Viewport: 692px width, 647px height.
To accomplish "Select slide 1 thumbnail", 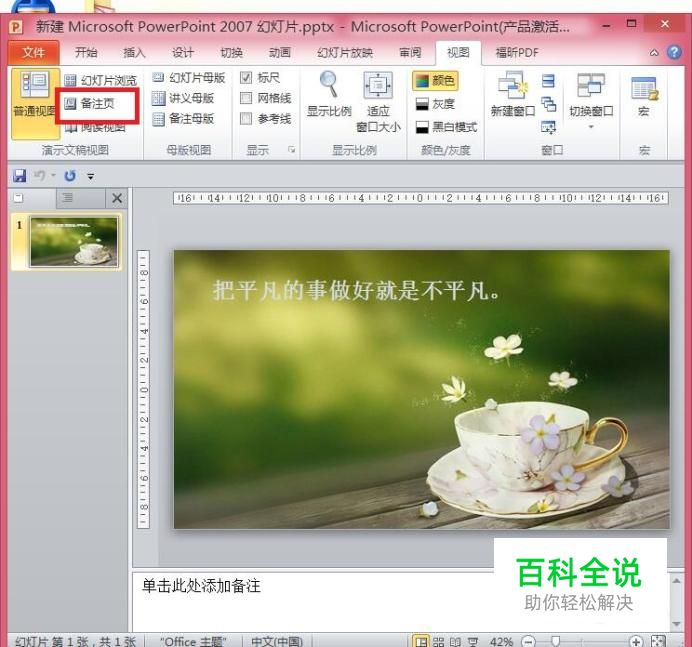I will pos(74,242).
